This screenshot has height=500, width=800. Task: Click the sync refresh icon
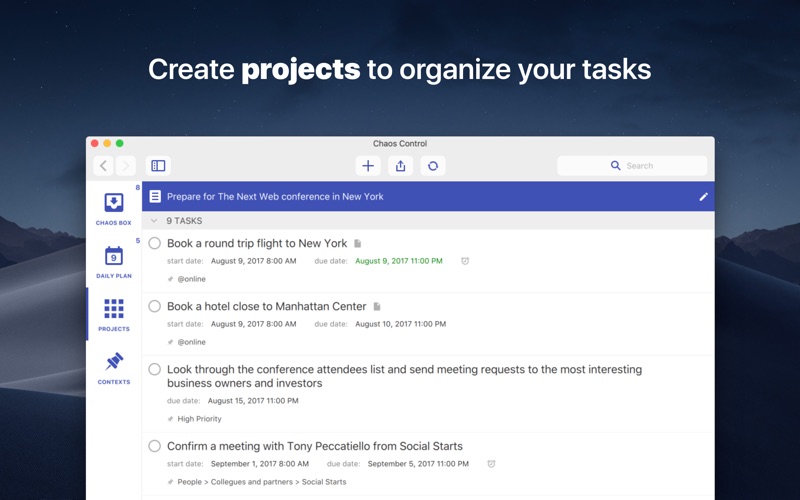click(432, 166)
